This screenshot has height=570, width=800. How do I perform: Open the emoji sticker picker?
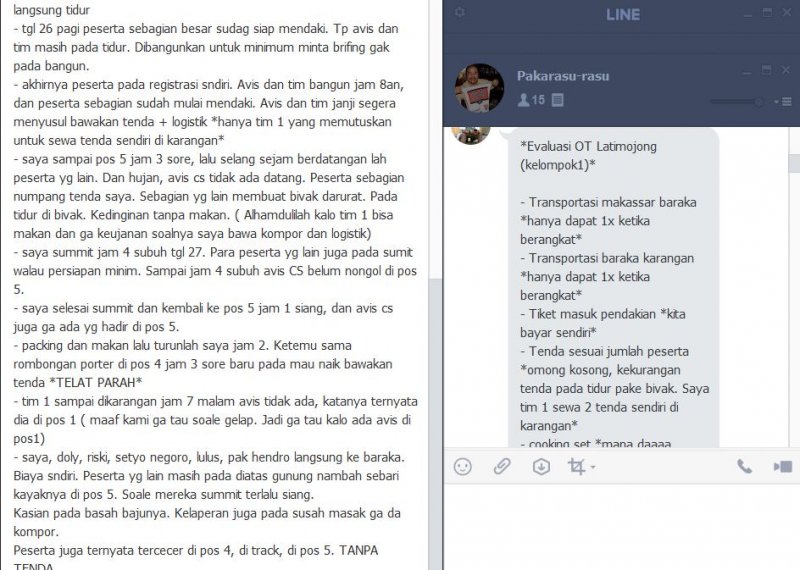(463, 466)
